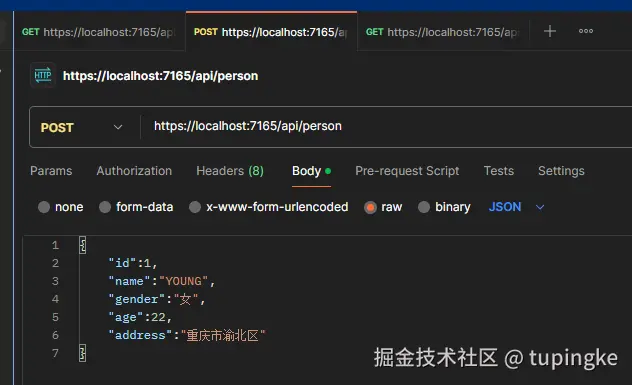
Task: Open the Tests tab
Action: point(499,171)
